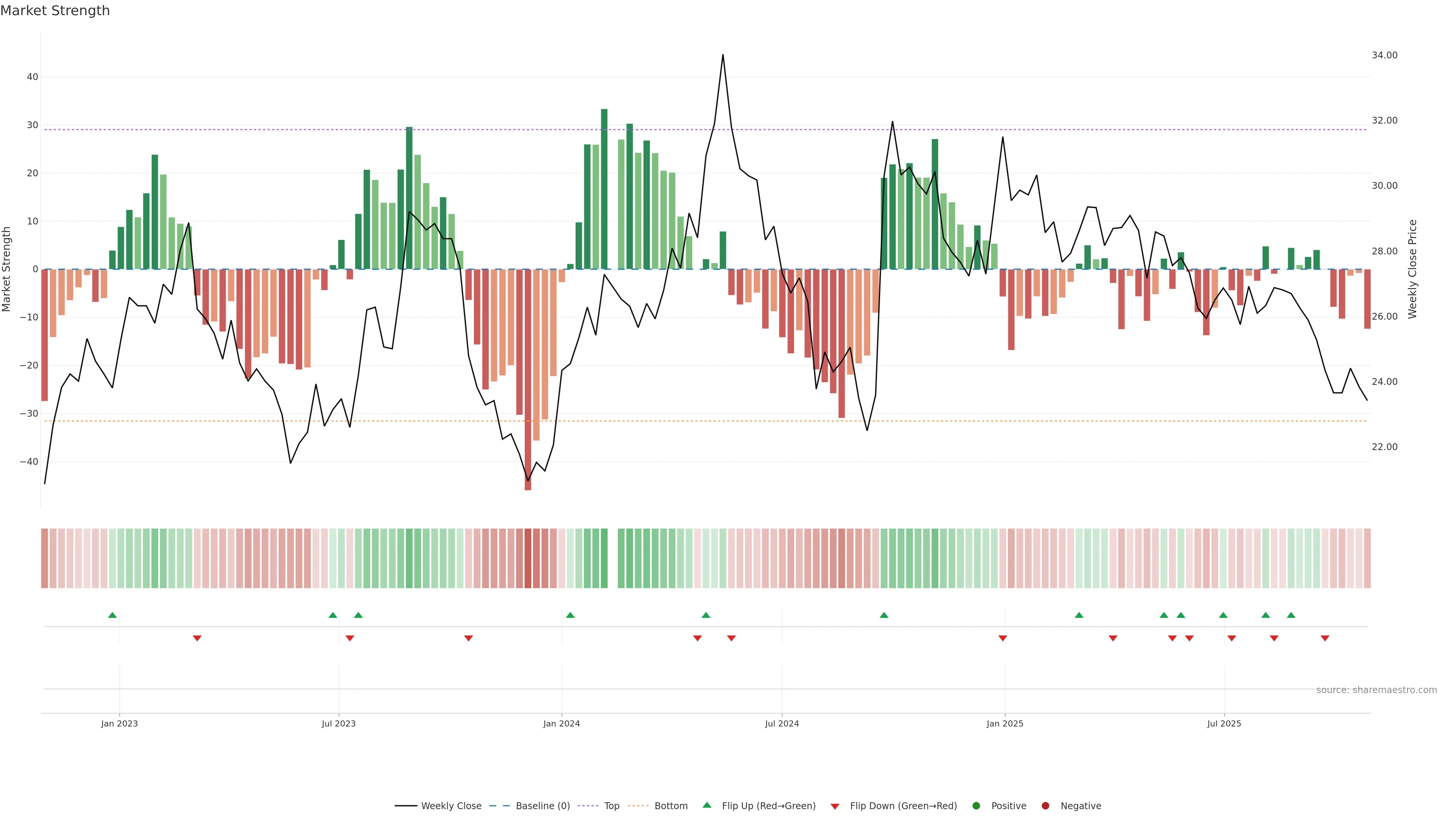Toggle the Flip Down (Green→Red) legend label
This screenshot has height=819, width=1456.
(x=903, y=806)
